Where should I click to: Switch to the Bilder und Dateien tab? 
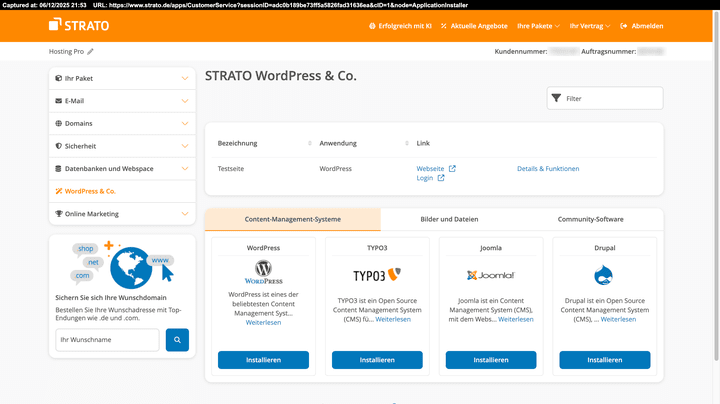point(449,219)
